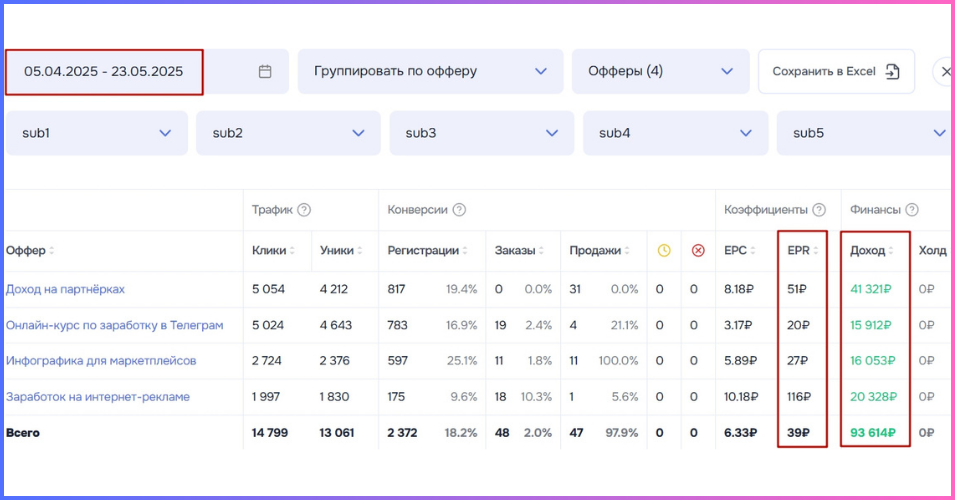
Task: Click the red cancelled column icon
Action: 698,250
